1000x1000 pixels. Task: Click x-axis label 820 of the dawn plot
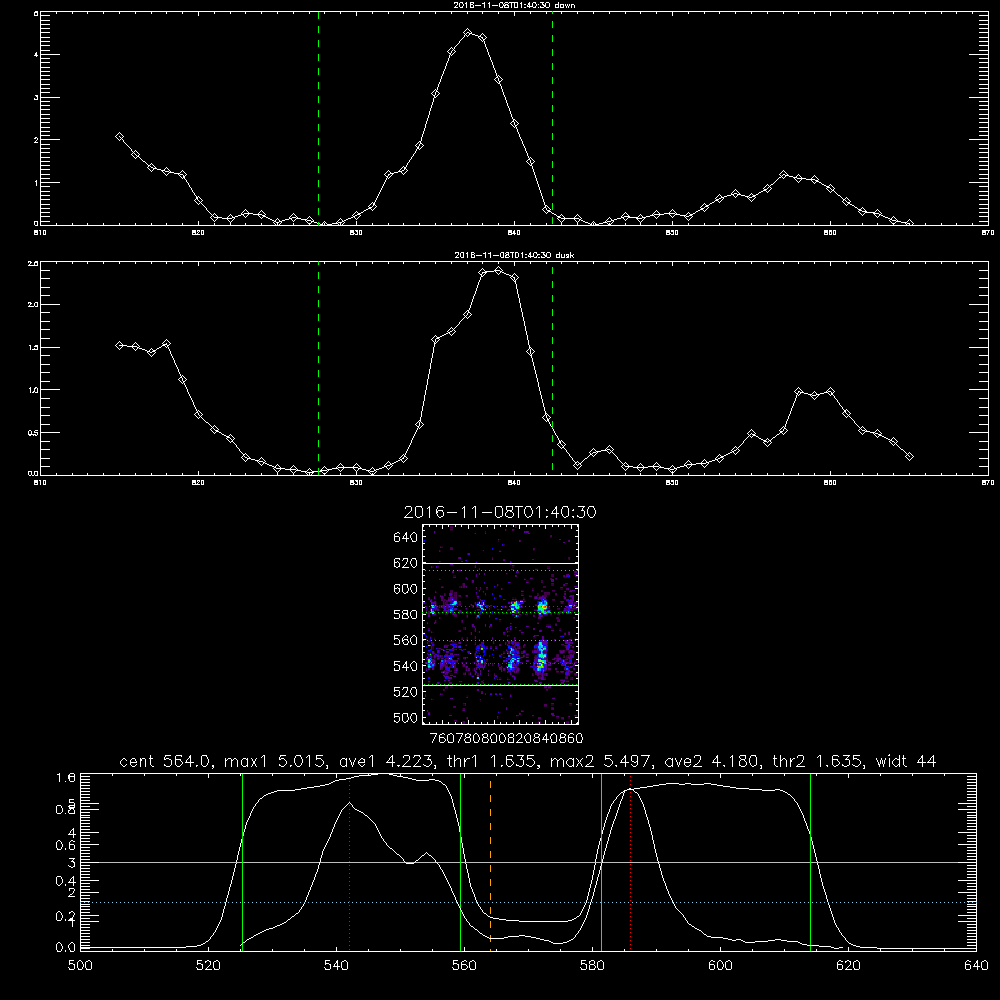click(198, 233)
